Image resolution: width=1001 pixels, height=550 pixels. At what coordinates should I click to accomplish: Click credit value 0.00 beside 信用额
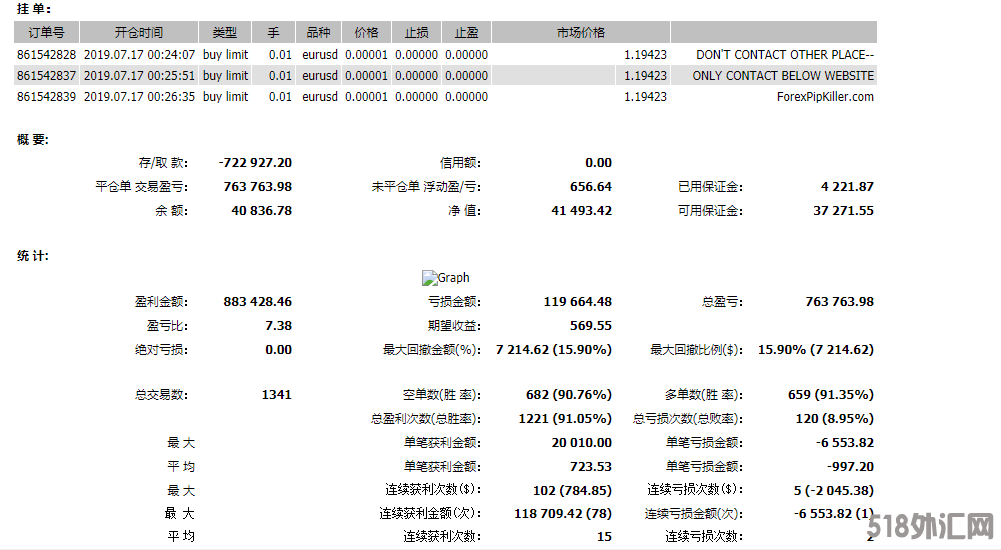click(x=598, y=163)
